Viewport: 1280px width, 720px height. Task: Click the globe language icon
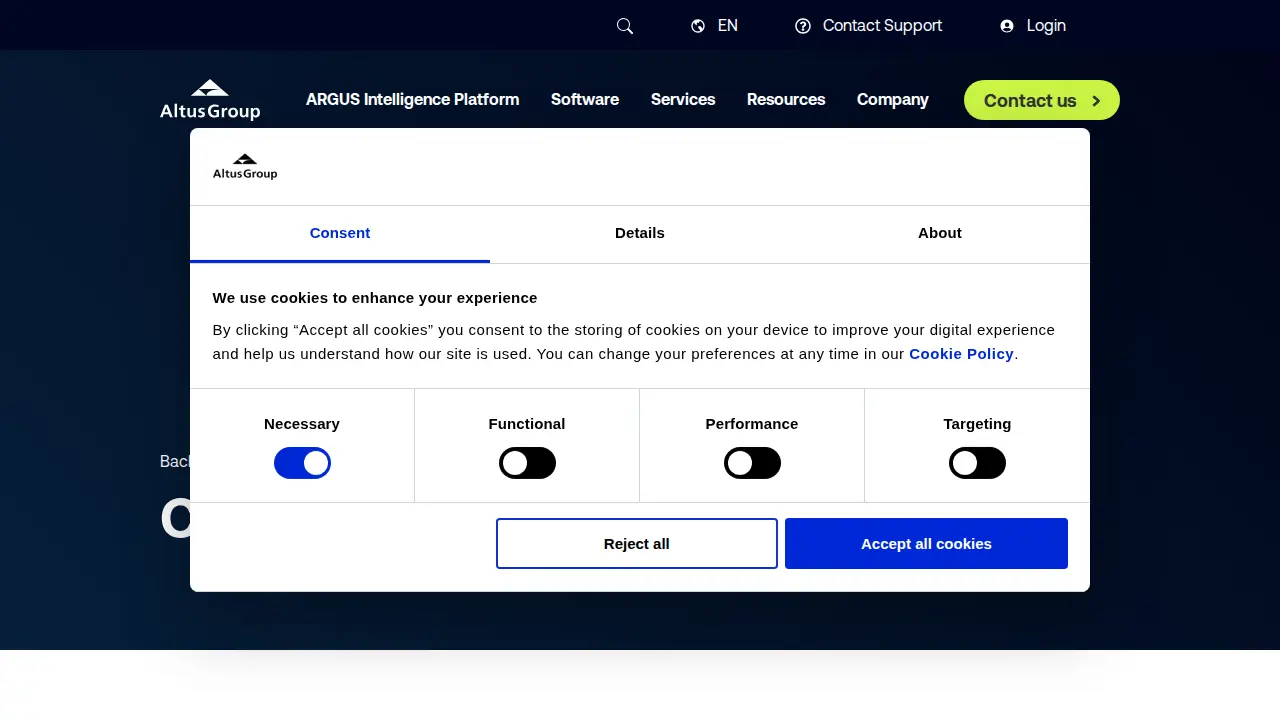point(698,26)
